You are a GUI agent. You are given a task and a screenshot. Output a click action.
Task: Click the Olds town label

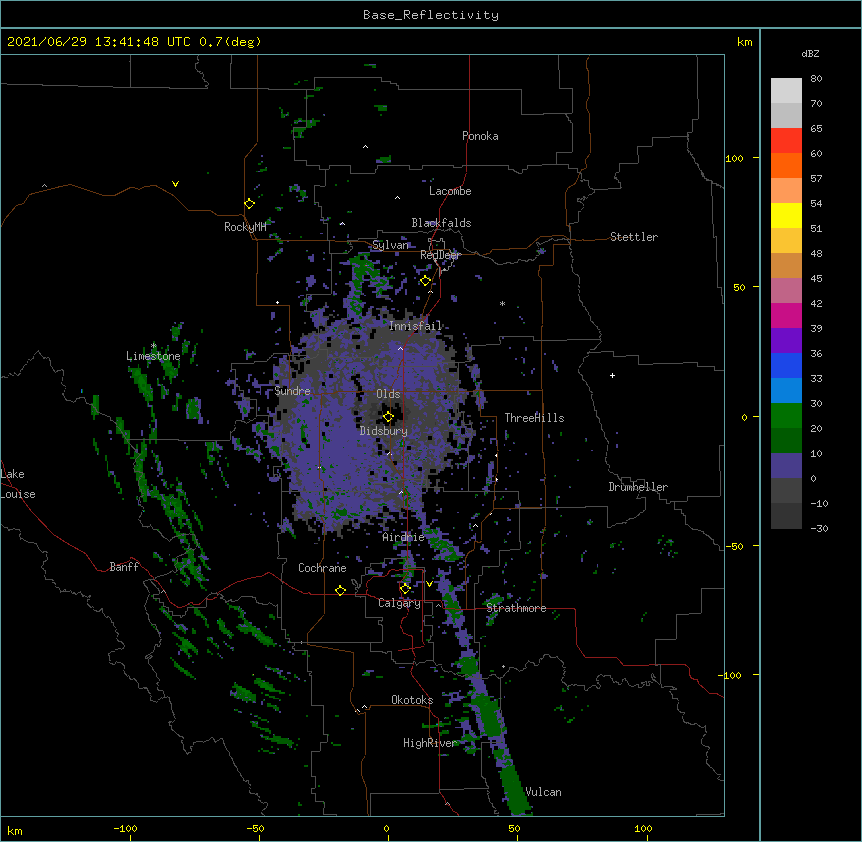(388, 394)
